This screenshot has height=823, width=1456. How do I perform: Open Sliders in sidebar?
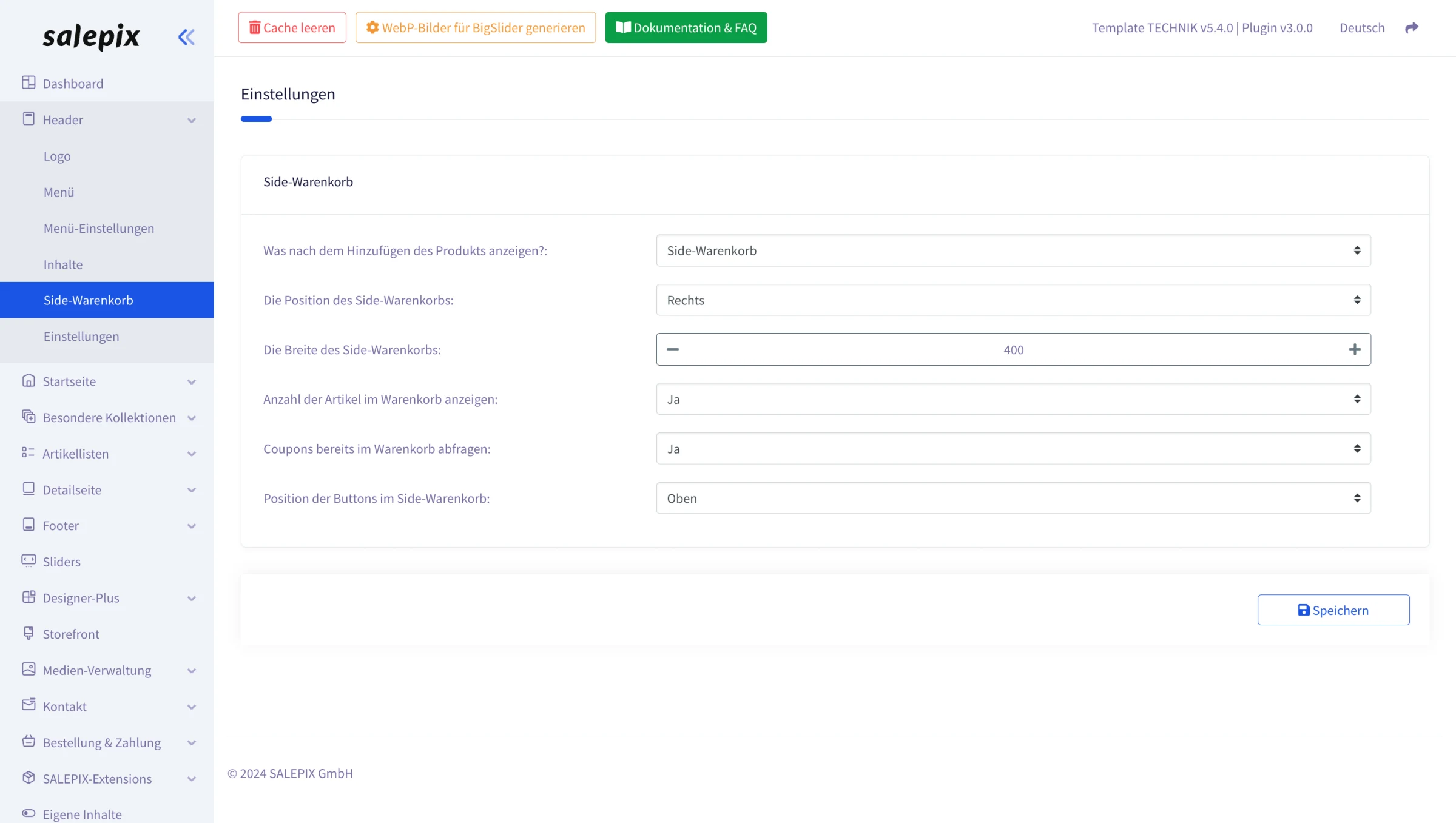pyautogui.click(x=107, y=562)
